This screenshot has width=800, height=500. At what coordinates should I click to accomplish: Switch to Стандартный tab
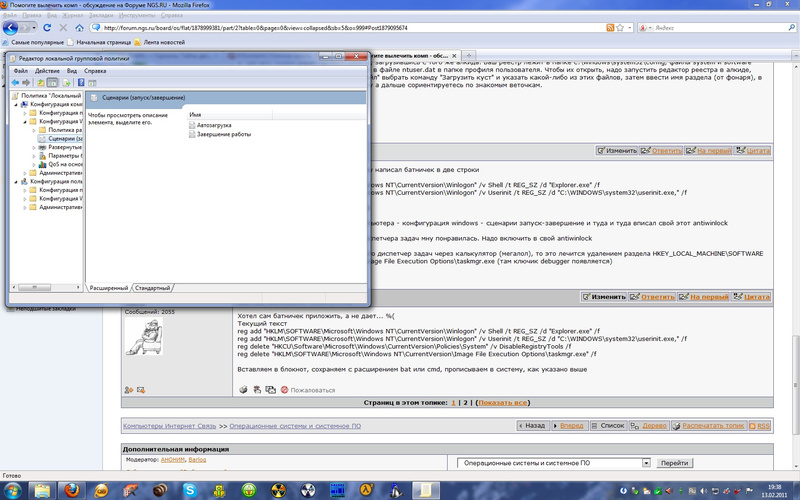coord(152,288)
